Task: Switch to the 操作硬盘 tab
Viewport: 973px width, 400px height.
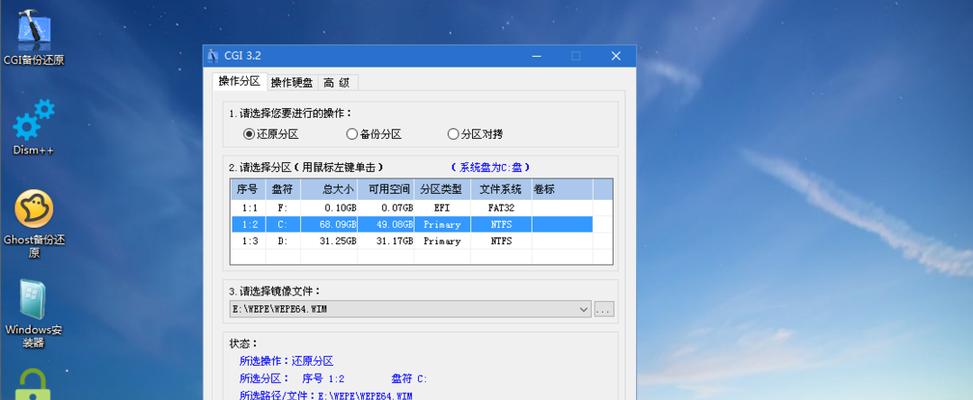Action: 292,82
